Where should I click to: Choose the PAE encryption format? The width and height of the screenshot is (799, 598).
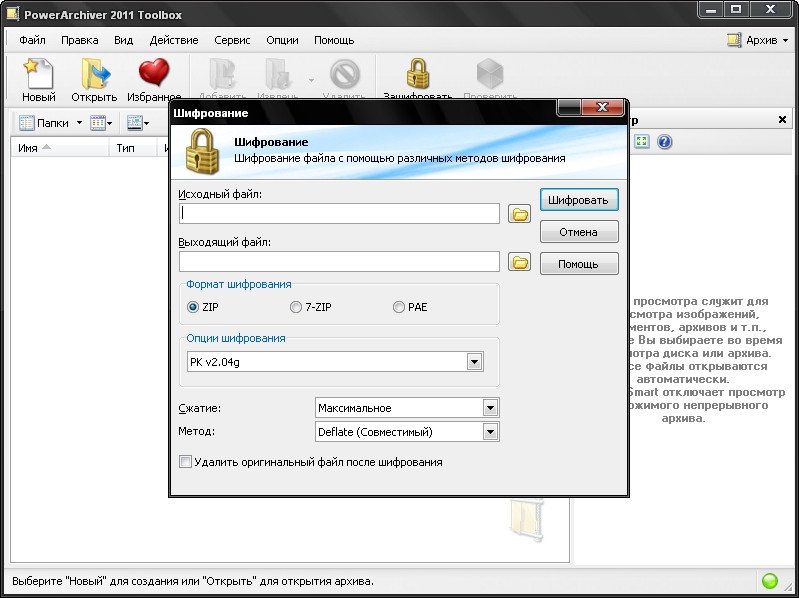click(399, 307)
